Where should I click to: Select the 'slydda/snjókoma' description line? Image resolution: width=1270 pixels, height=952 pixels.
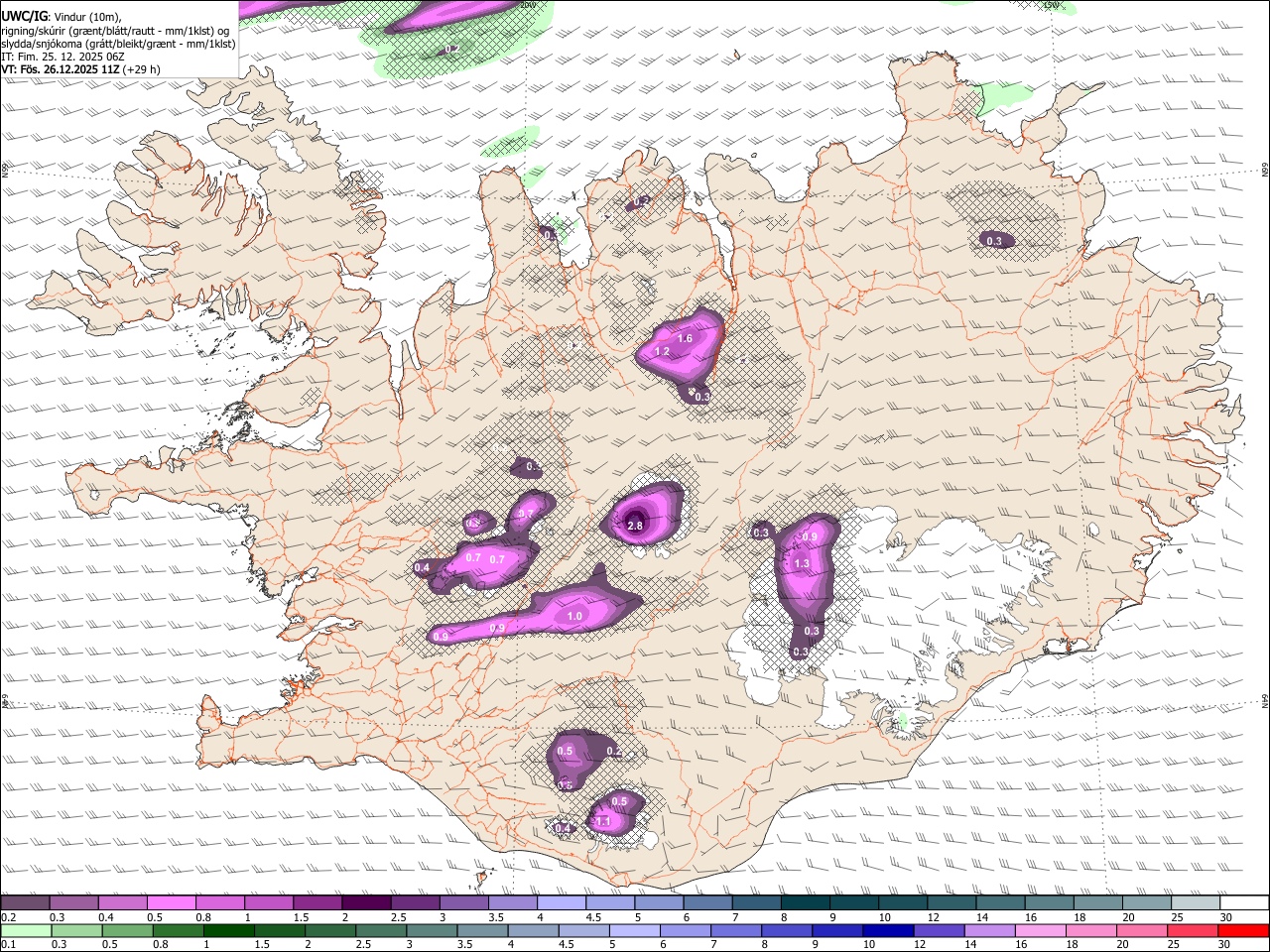pyautogui.click(x=118, y=44)
